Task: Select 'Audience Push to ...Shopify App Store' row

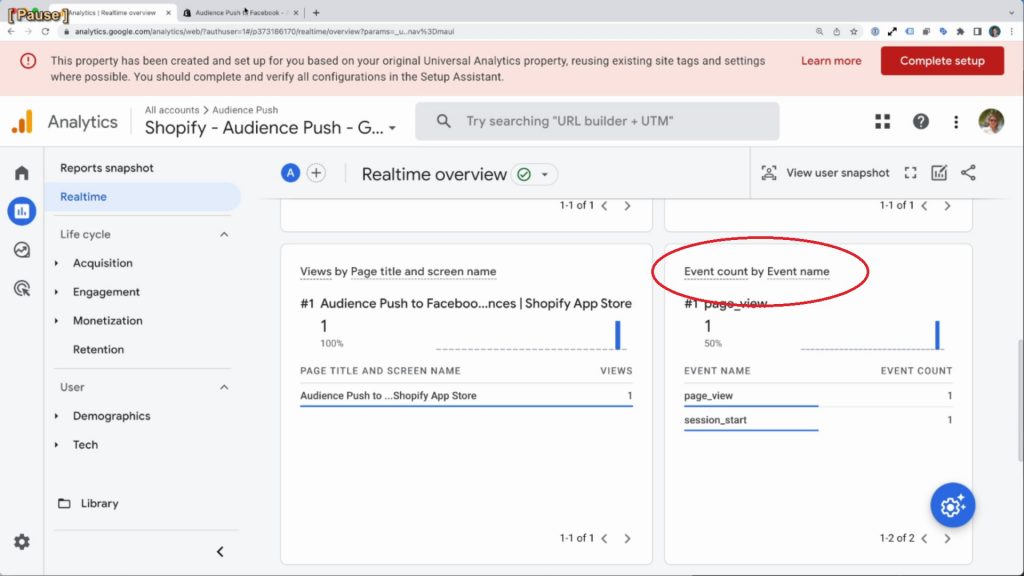Action: [466, 396]
